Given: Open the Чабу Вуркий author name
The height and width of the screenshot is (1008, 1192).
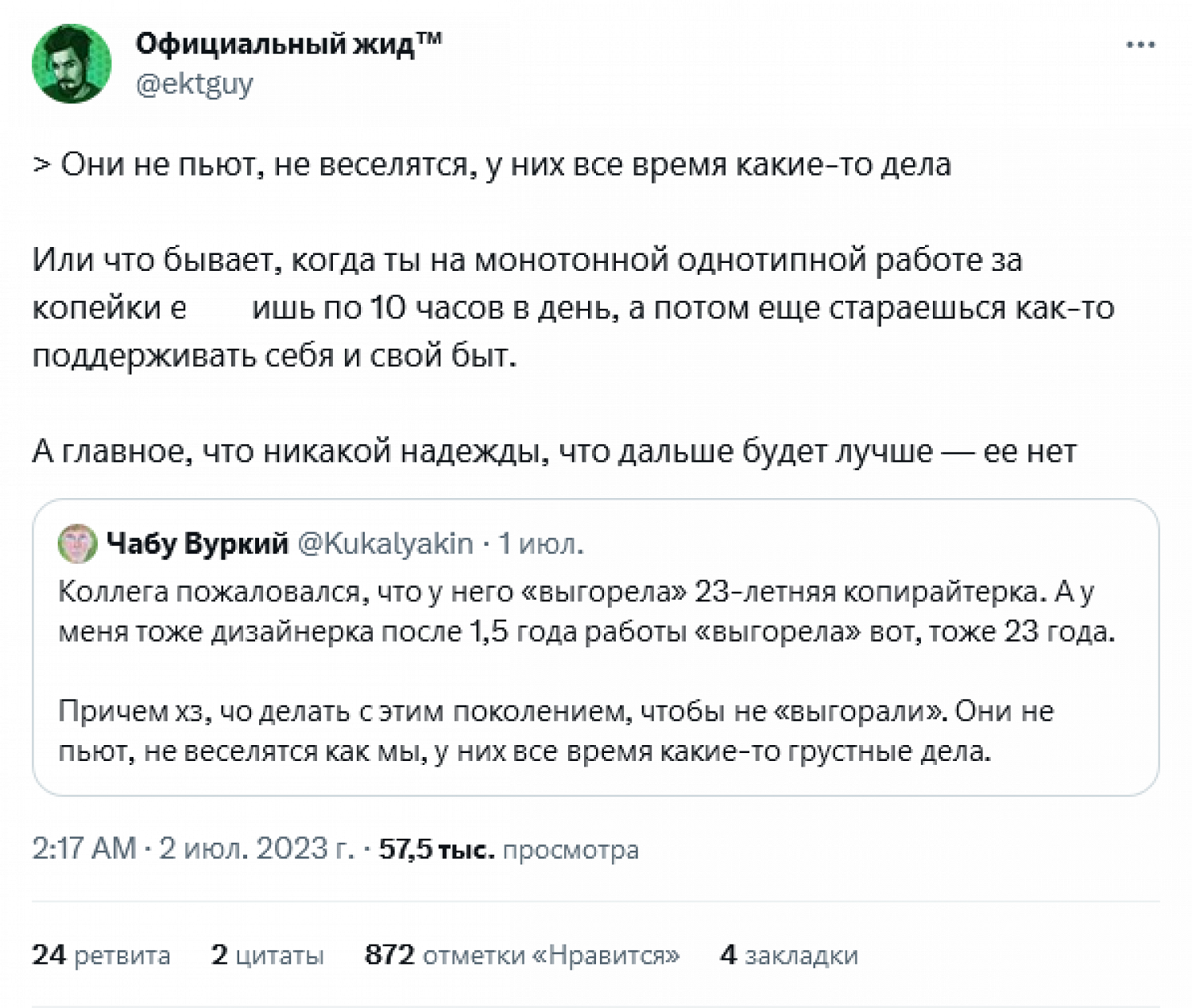Looking at the screenshot, I should point(197,543).
